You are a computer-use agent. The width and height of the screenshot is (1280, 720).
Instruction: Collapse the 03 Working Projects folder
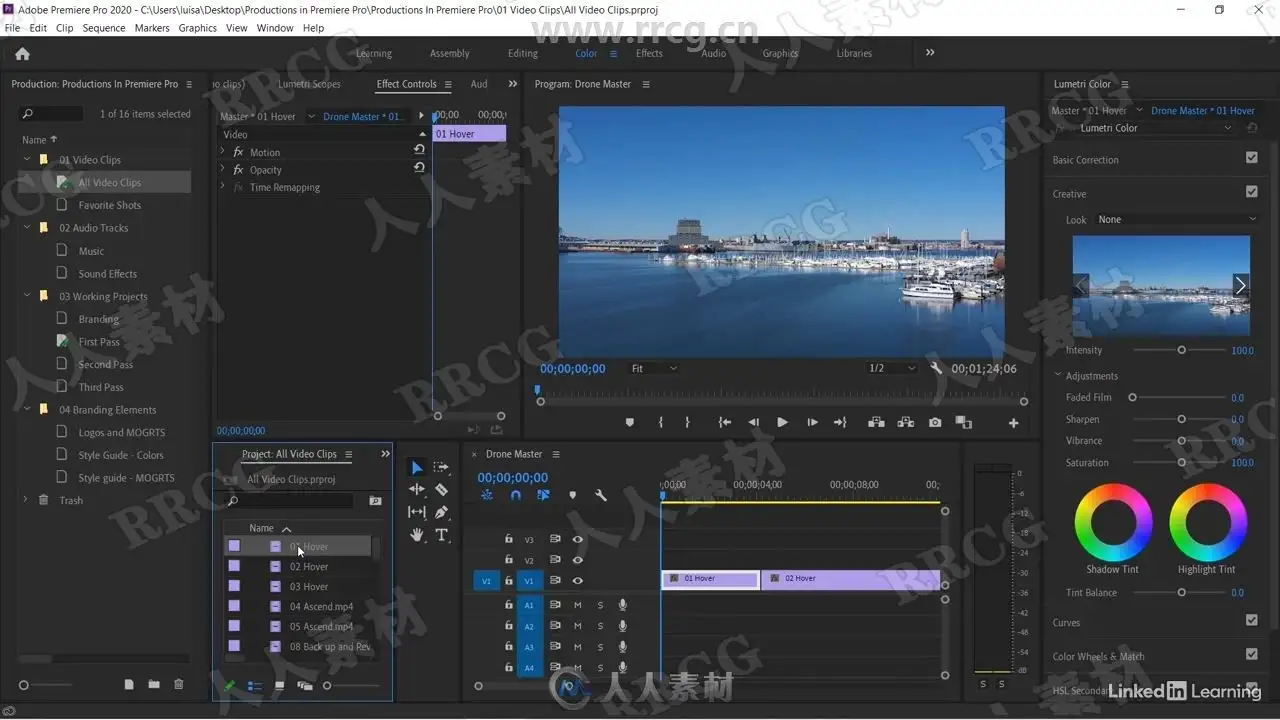click(x=27, y=296)
